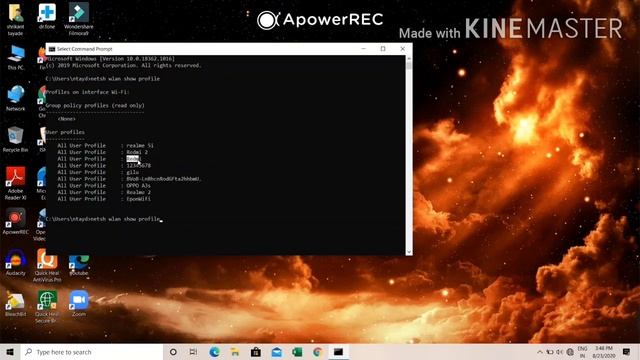Image resolution: width=640 pixels, height=360 pixels.
Task: Launch Microsoft Edge from the taskbar
Action: [x=214, y=352]
